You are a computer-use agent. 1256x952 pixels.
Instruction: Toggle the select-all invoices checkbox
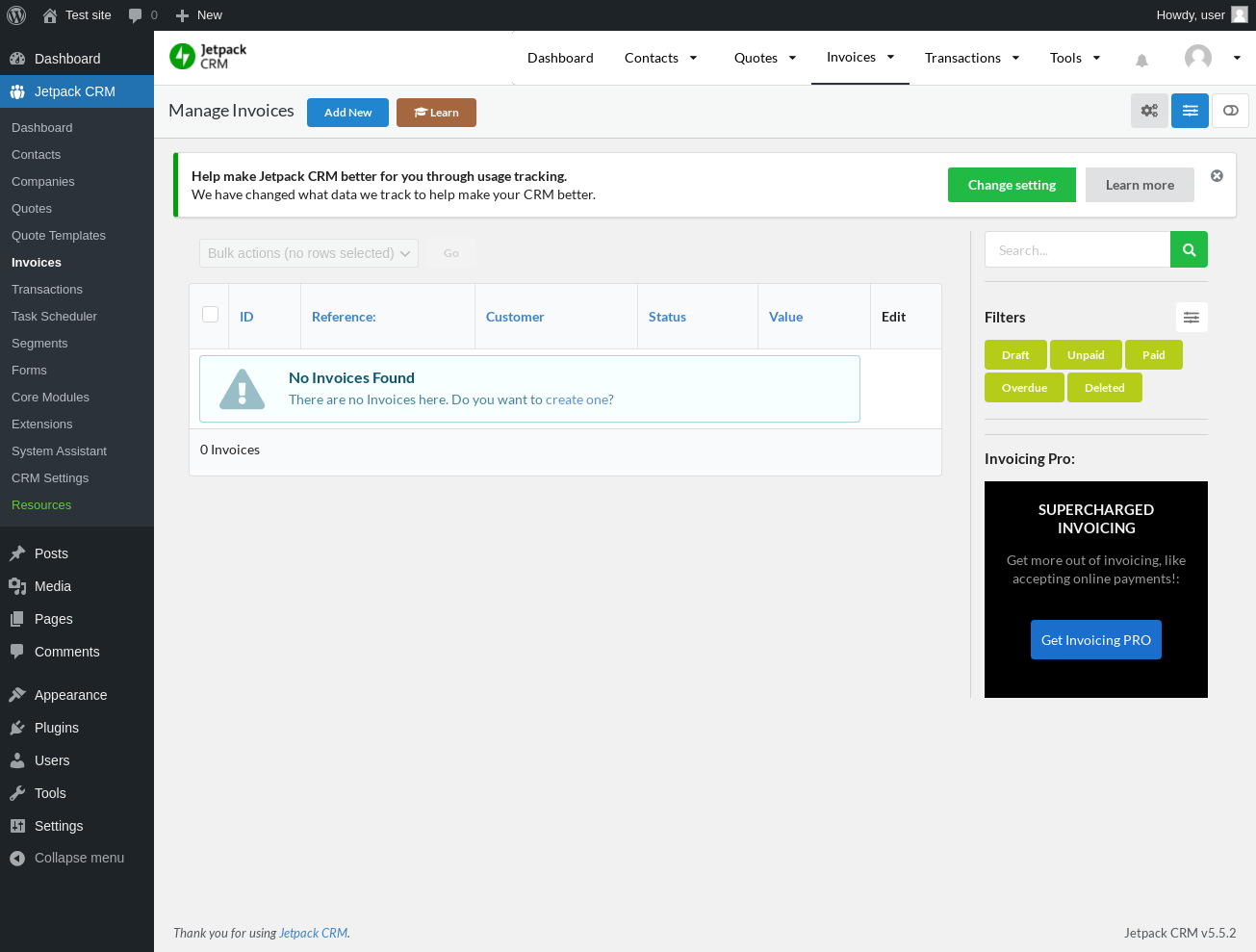(210, 314)
